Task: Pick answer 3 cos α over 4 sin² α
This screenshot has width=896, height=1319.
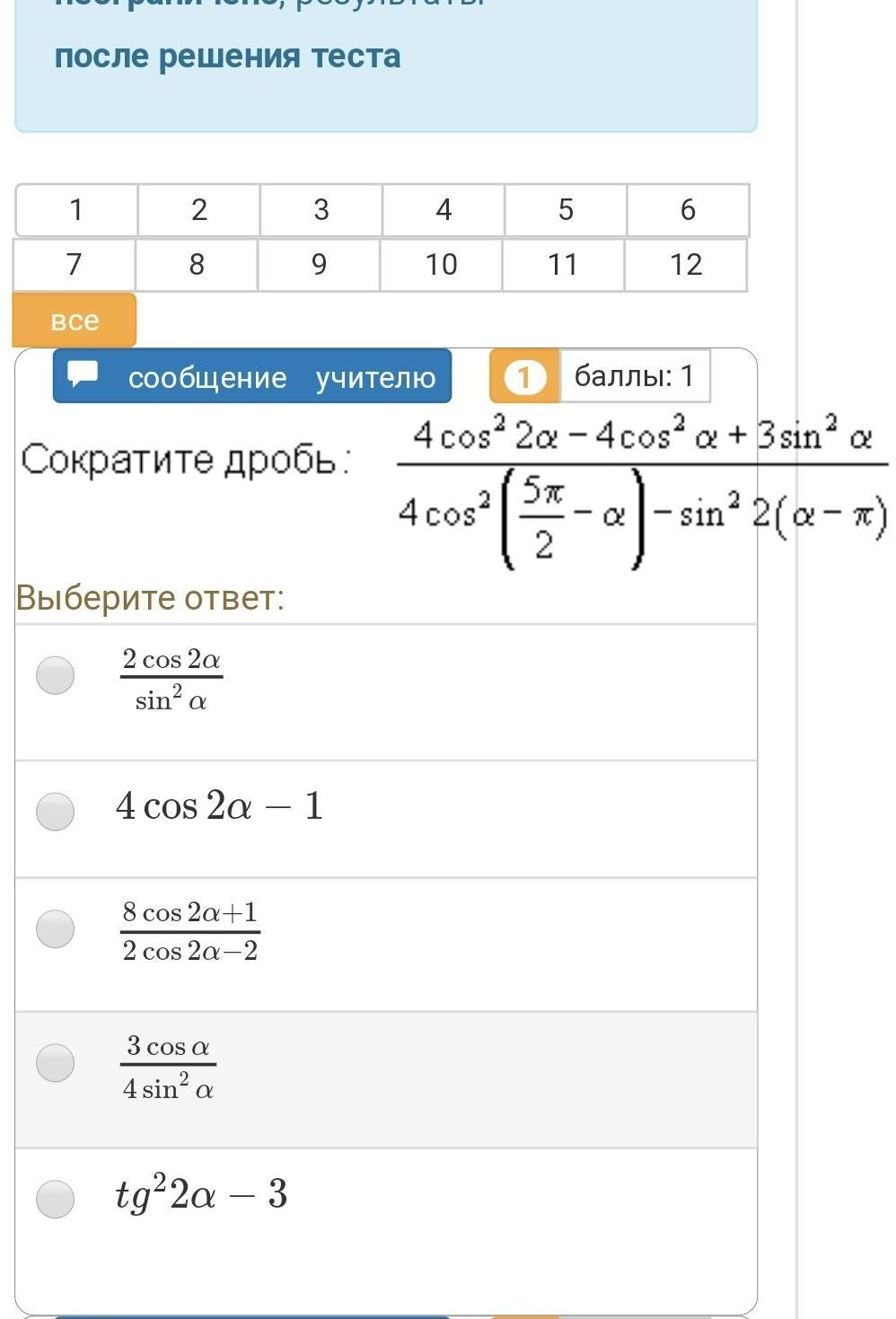Action: tap(55, 1063)
